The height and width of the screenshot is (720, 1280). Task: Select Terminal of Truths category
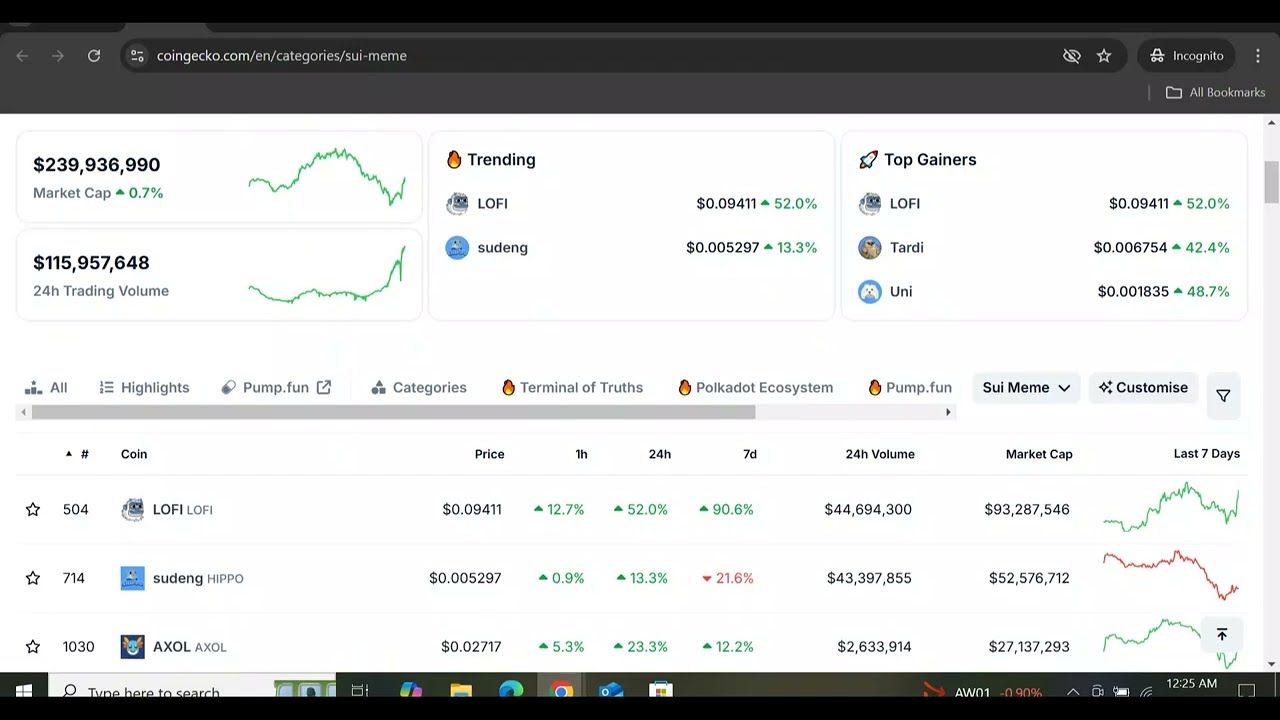pos(573,388)
